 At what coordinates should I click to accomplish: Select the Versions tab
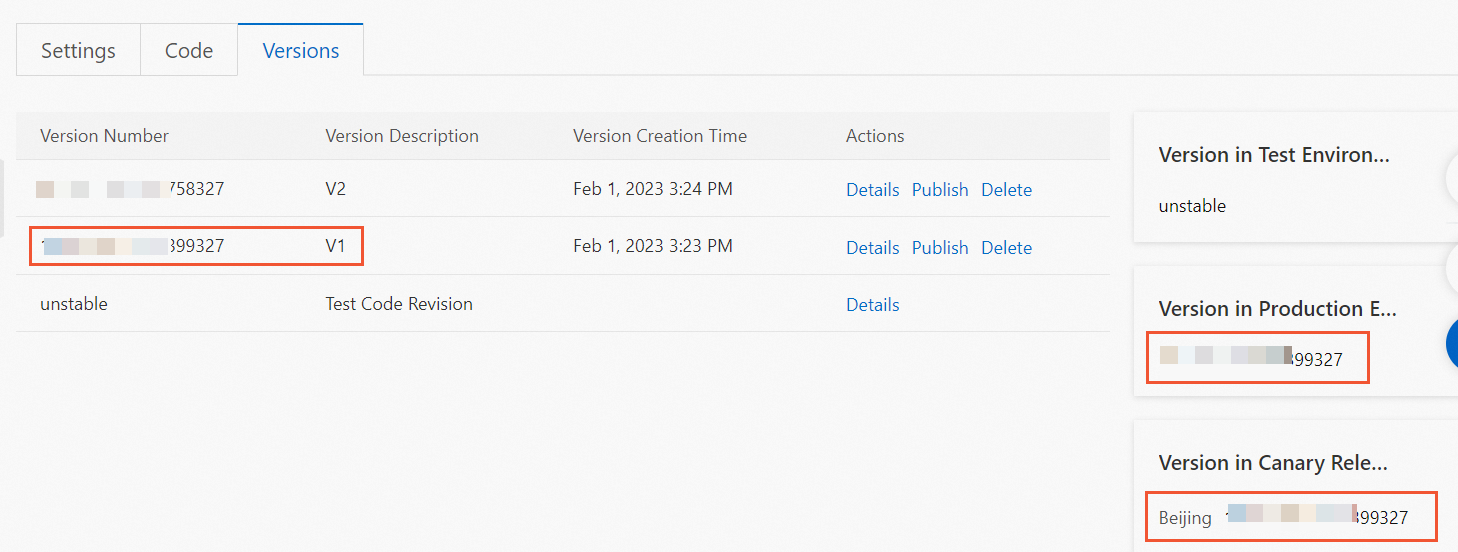coord(300,51)
